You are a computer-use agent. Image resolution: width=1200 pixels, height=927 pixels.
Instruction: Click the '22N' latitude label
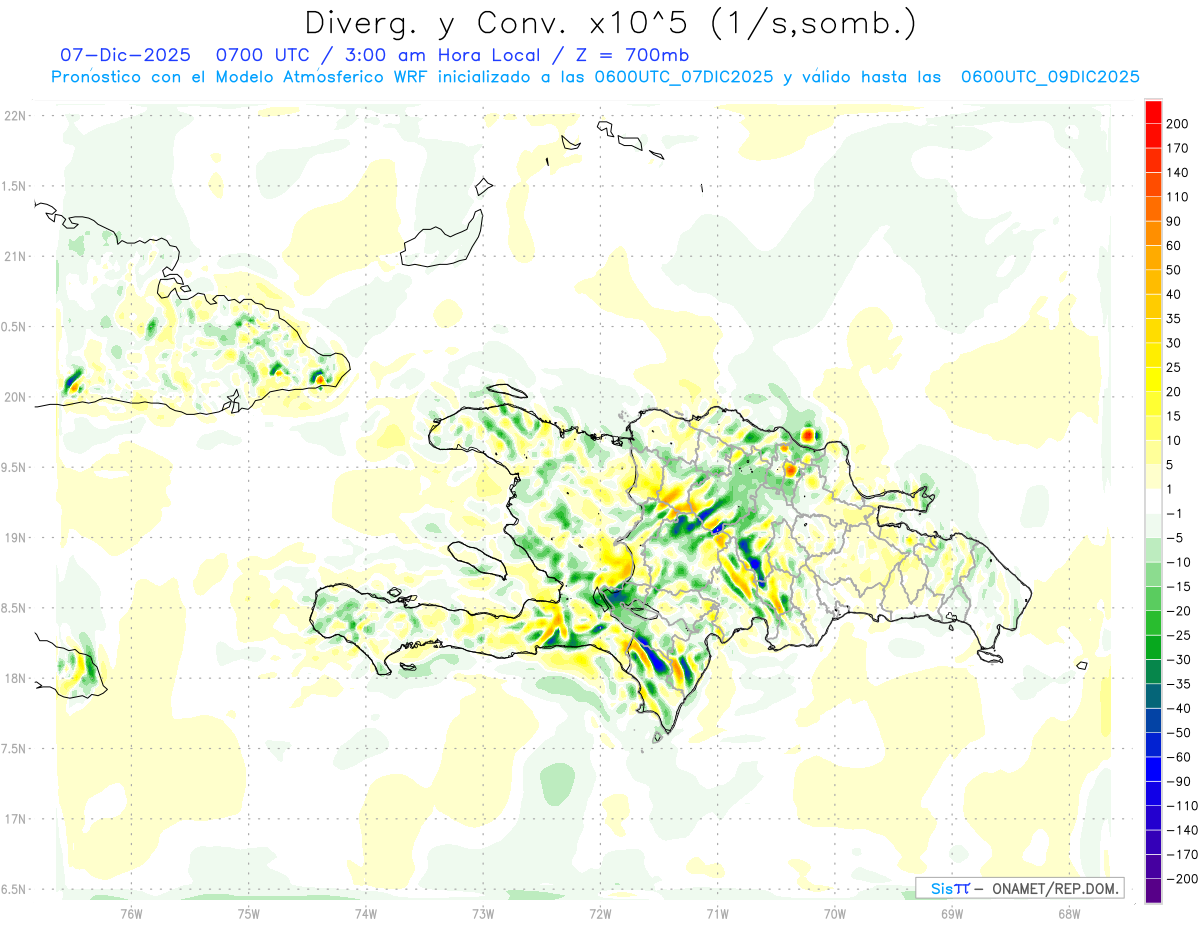pyautogui.click(x=14, y=116)
